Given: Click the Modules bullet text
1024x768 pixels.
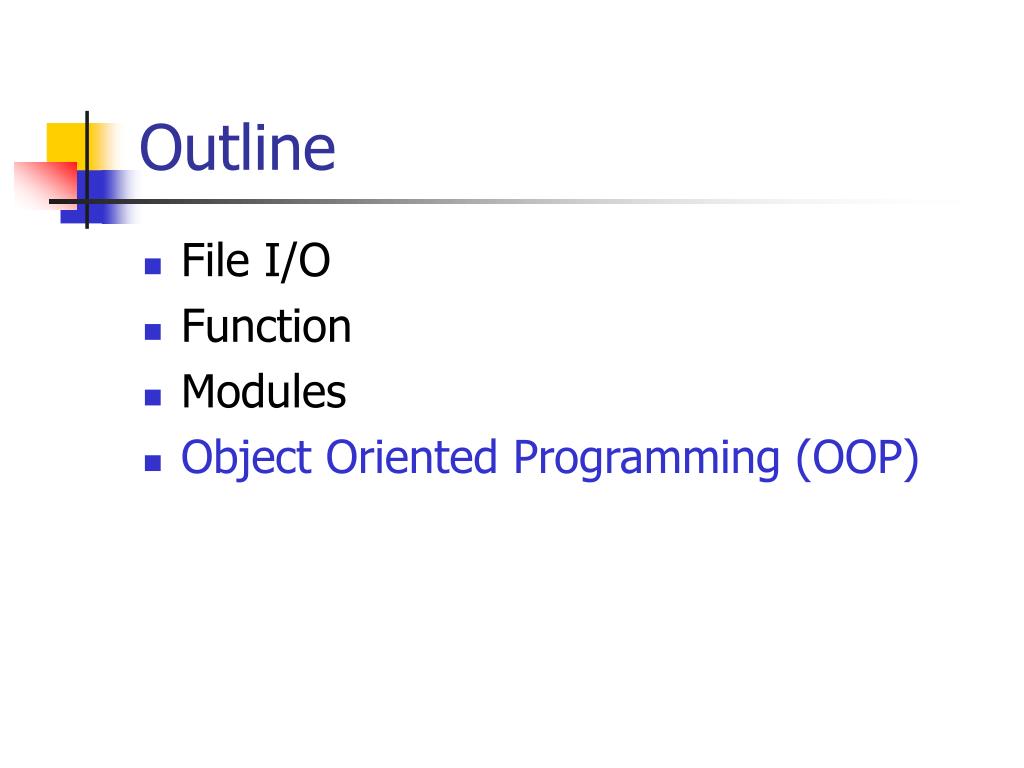Looking at the screenshot, I should pos(264,391).
